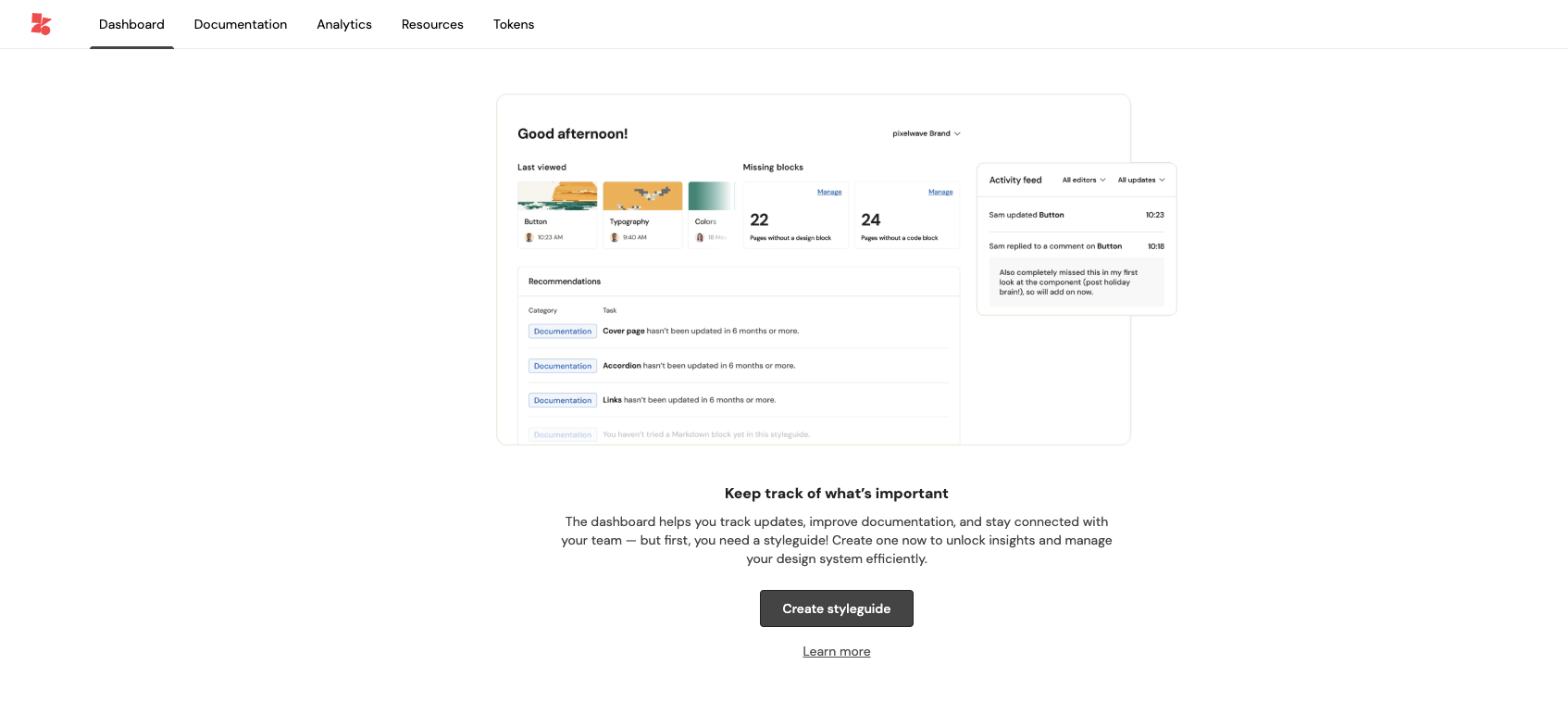Screen dimensions: 1568x727
Task: Open the Button card in Last viewed
Action: tap(556, 213)
